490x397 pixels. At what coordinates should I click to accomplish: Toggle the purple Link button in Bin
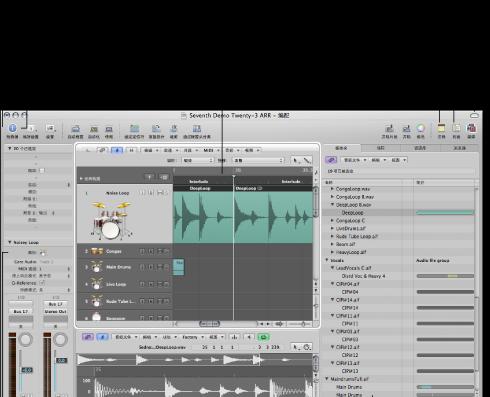coord(331,160)
